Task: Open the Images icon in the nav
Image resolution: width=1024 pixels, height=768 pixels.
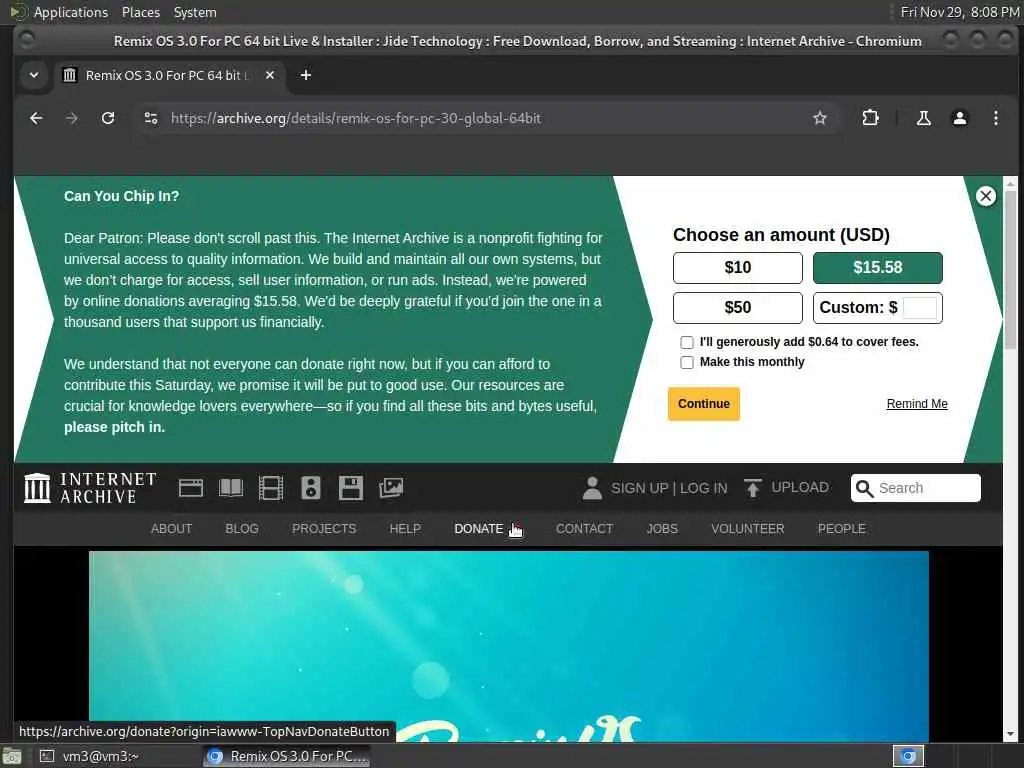Action: pos(391,488)
